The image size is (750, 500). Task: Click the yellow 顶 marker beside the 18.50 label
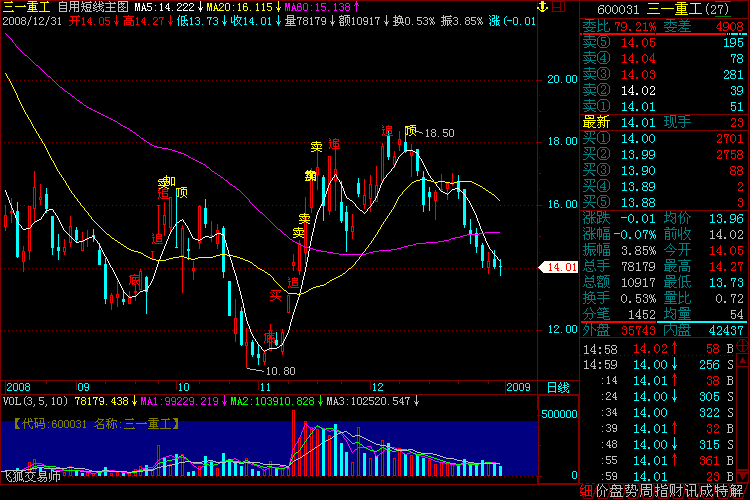[411, 130]
